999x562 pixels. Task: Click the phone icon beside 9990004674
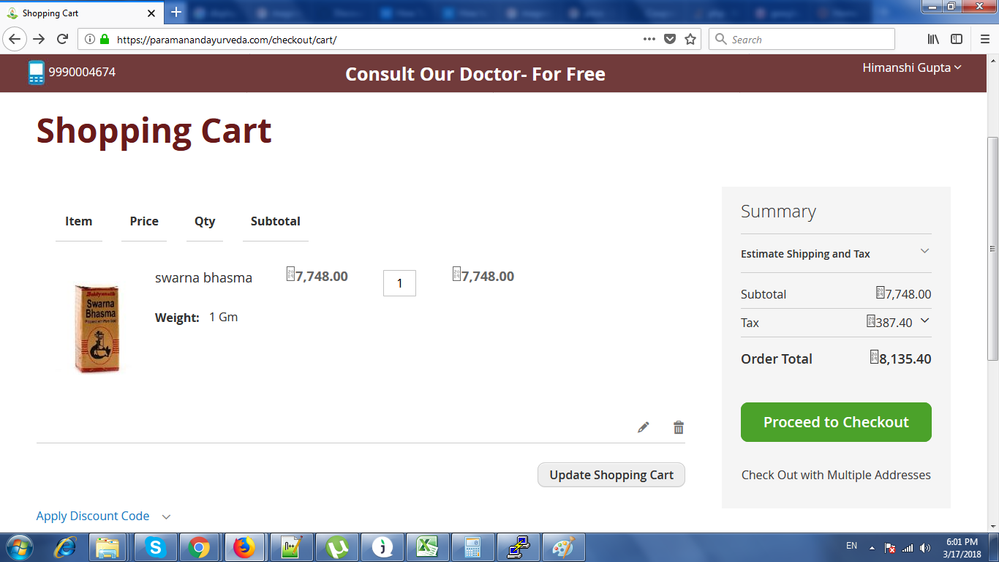coord(37,72)
